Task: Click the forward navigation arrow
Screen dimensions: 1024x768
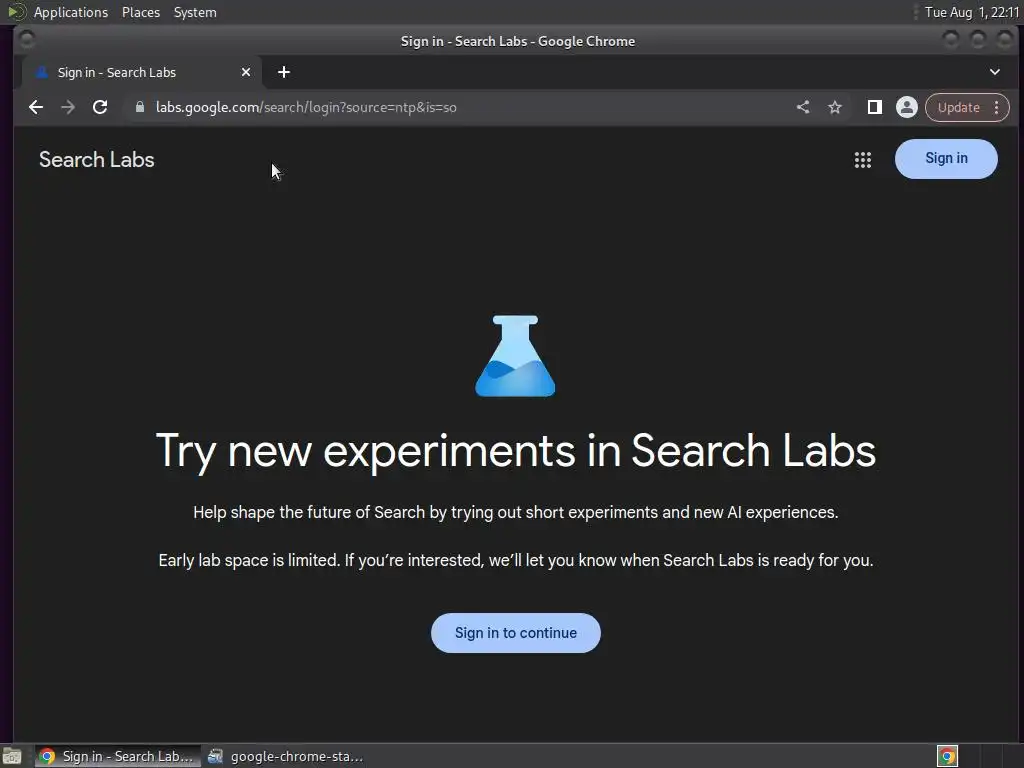Action: 68,107
